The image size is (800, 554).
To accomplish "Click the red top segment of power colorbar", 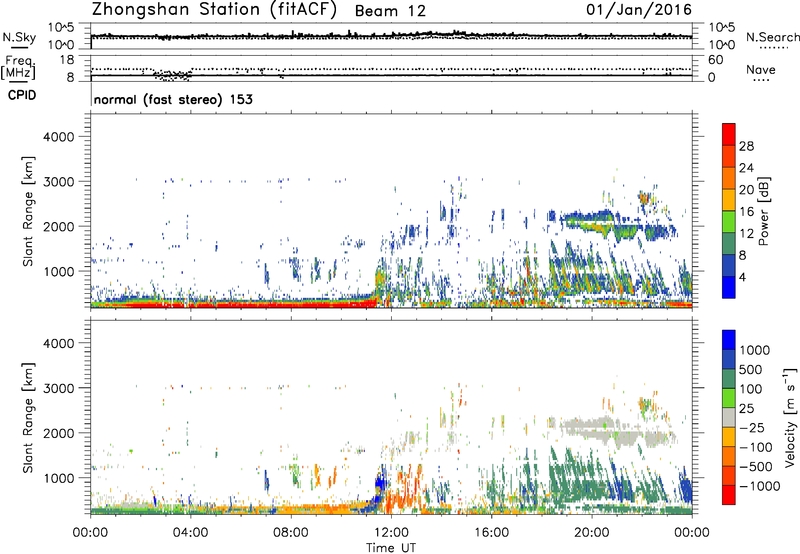I will point(729,135).
